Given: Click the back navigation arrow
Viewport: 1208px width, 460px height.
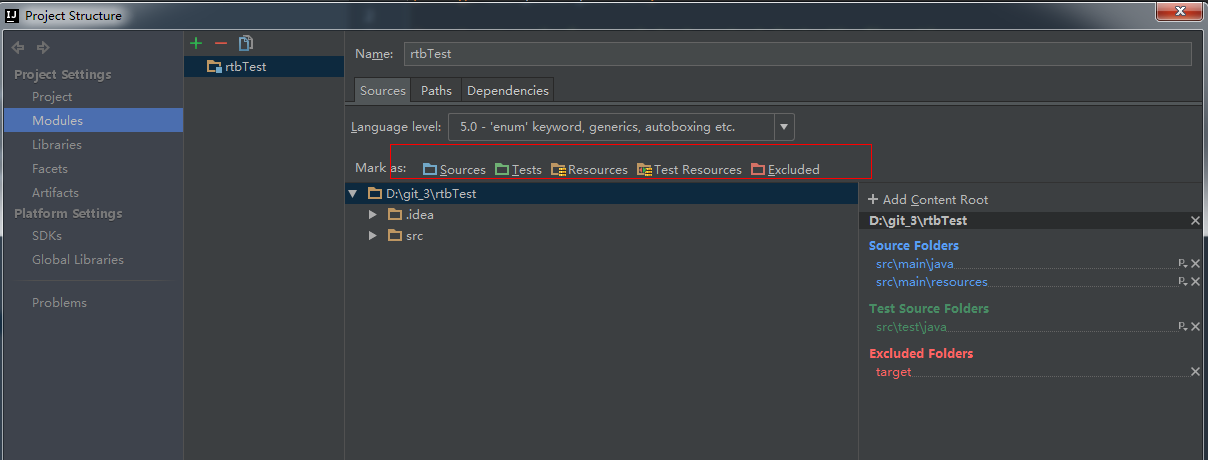Looking at the screenshot, I should (18, 47).
